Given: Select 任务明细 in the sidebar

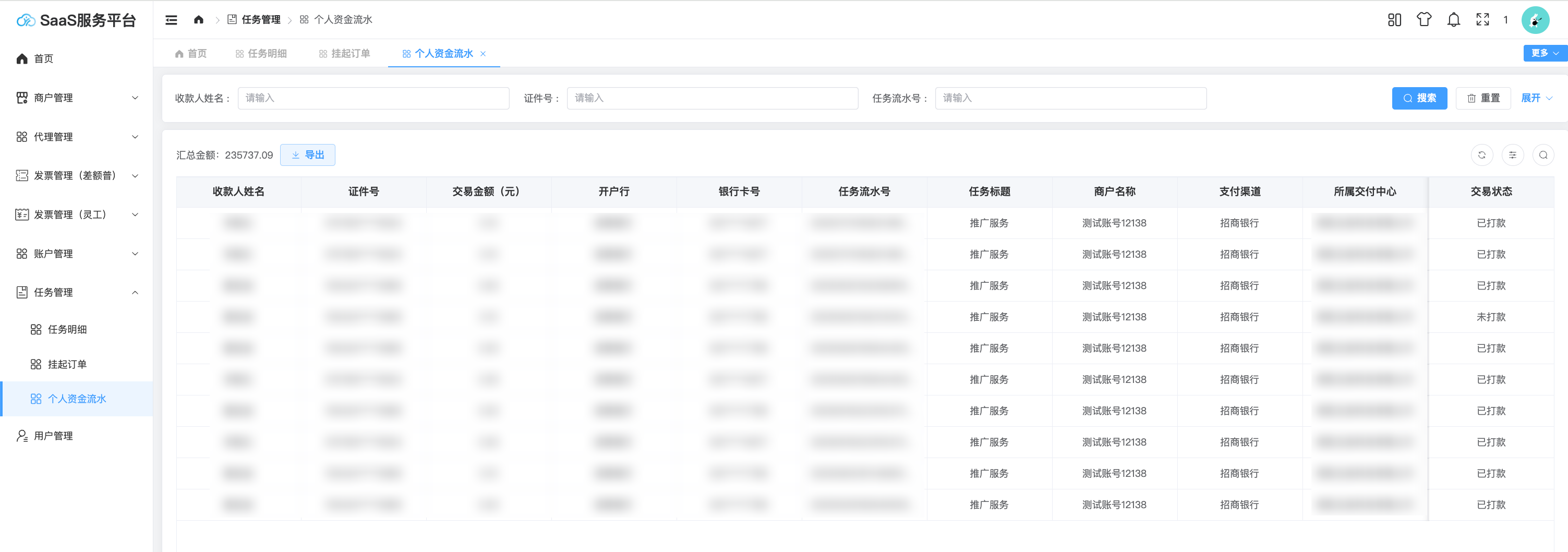Looking at the screenshot, I should 67,330.
